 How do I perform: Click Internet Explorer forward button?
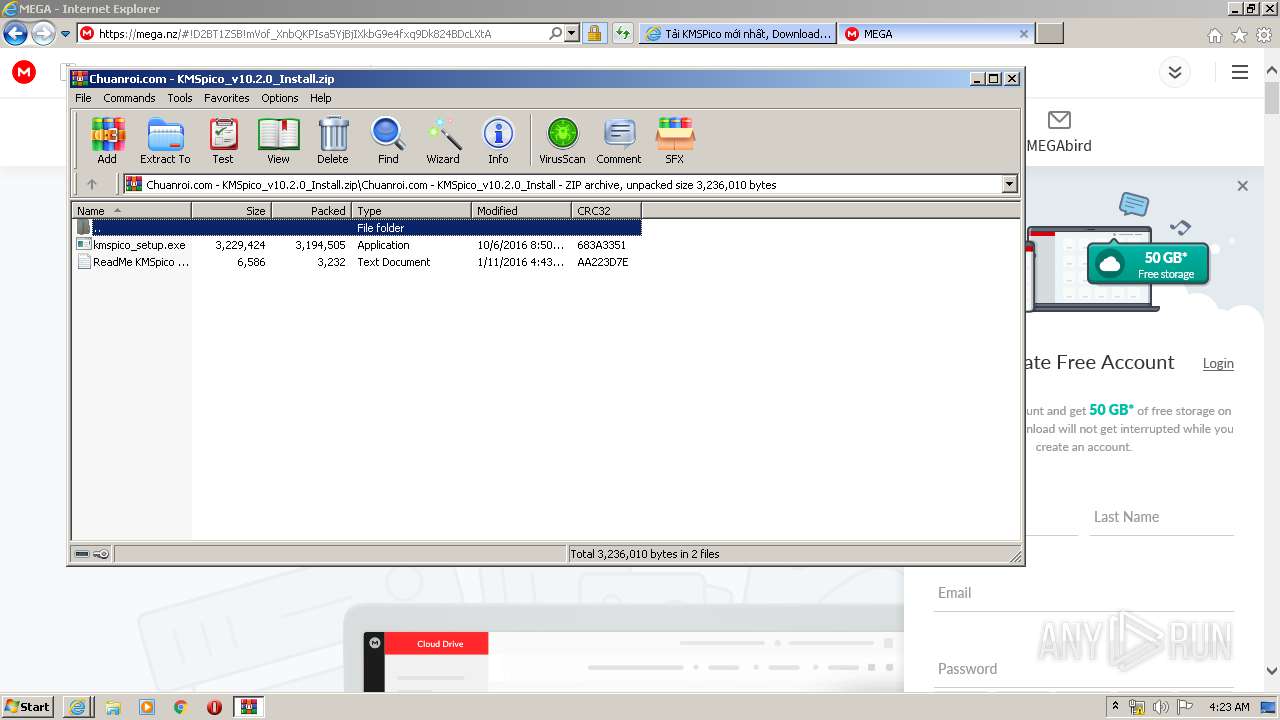pos(43,33)
